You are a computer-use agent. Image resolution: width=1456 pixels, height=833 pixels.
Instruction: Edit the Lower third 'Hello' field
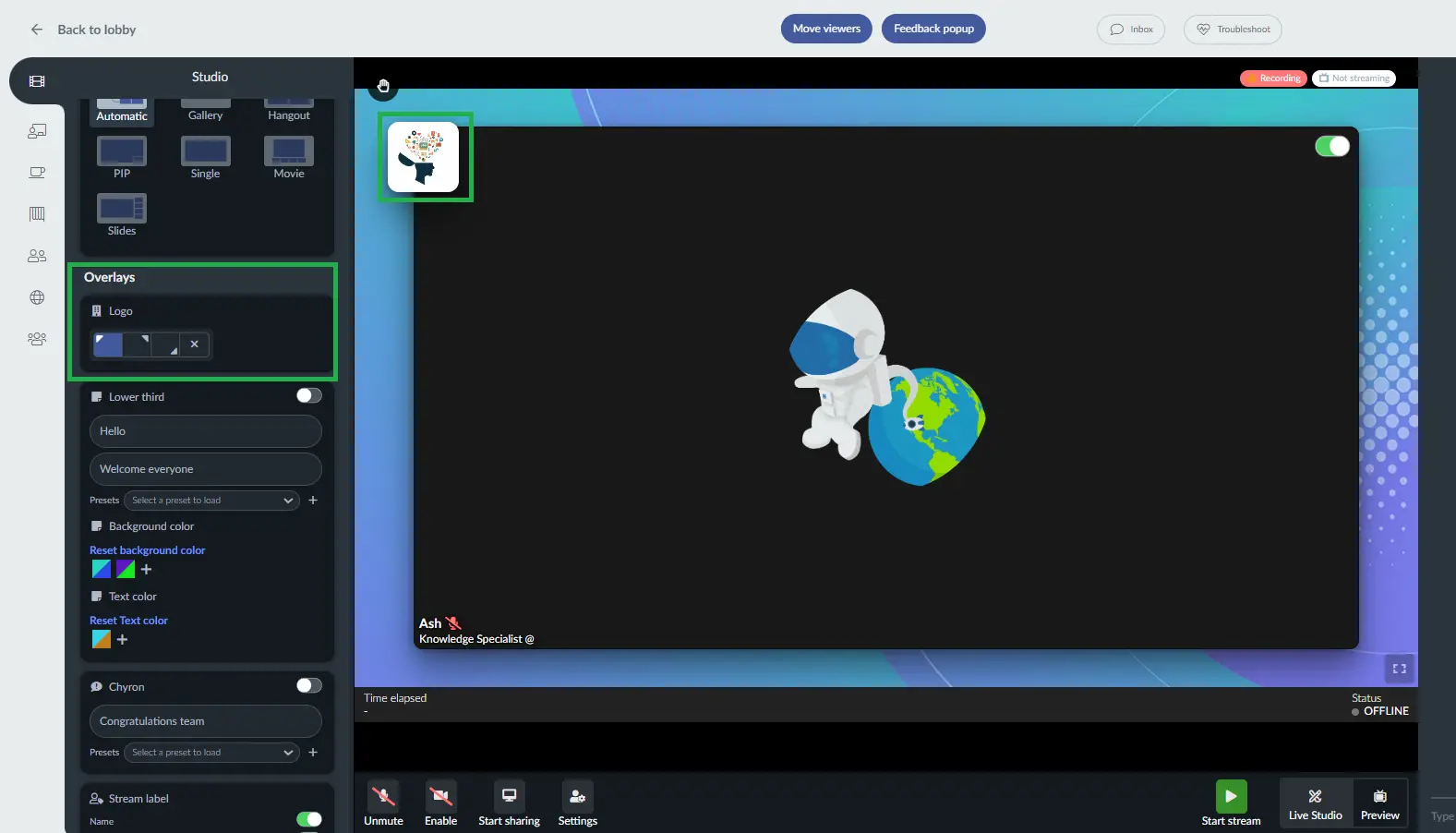click(205, 431)
